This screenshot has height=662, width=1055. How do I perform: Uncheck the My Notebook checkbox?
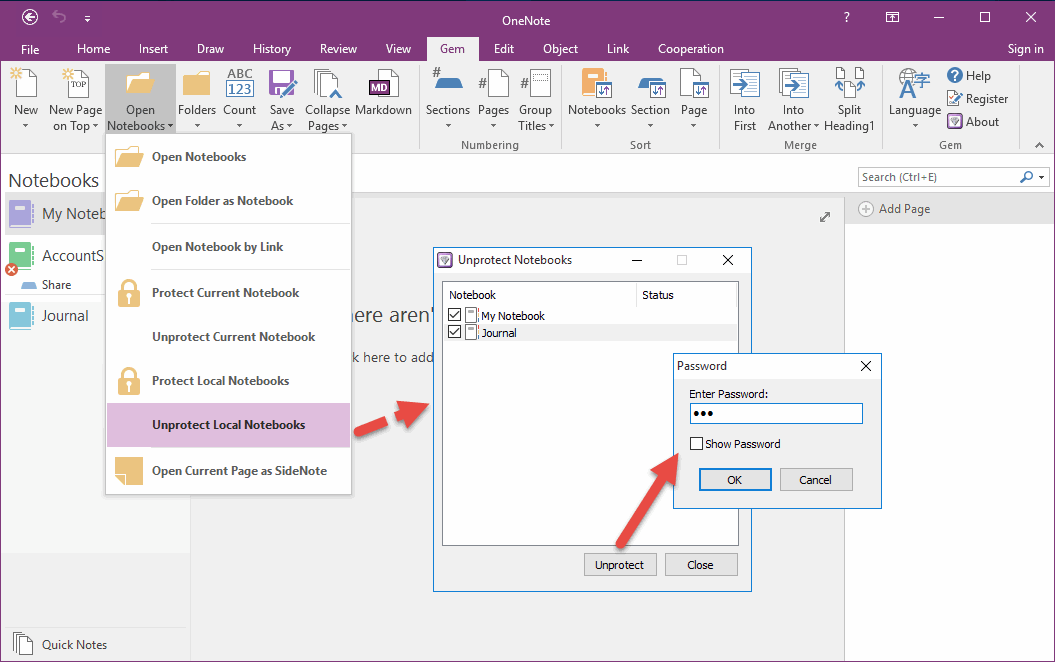point(454,315)
